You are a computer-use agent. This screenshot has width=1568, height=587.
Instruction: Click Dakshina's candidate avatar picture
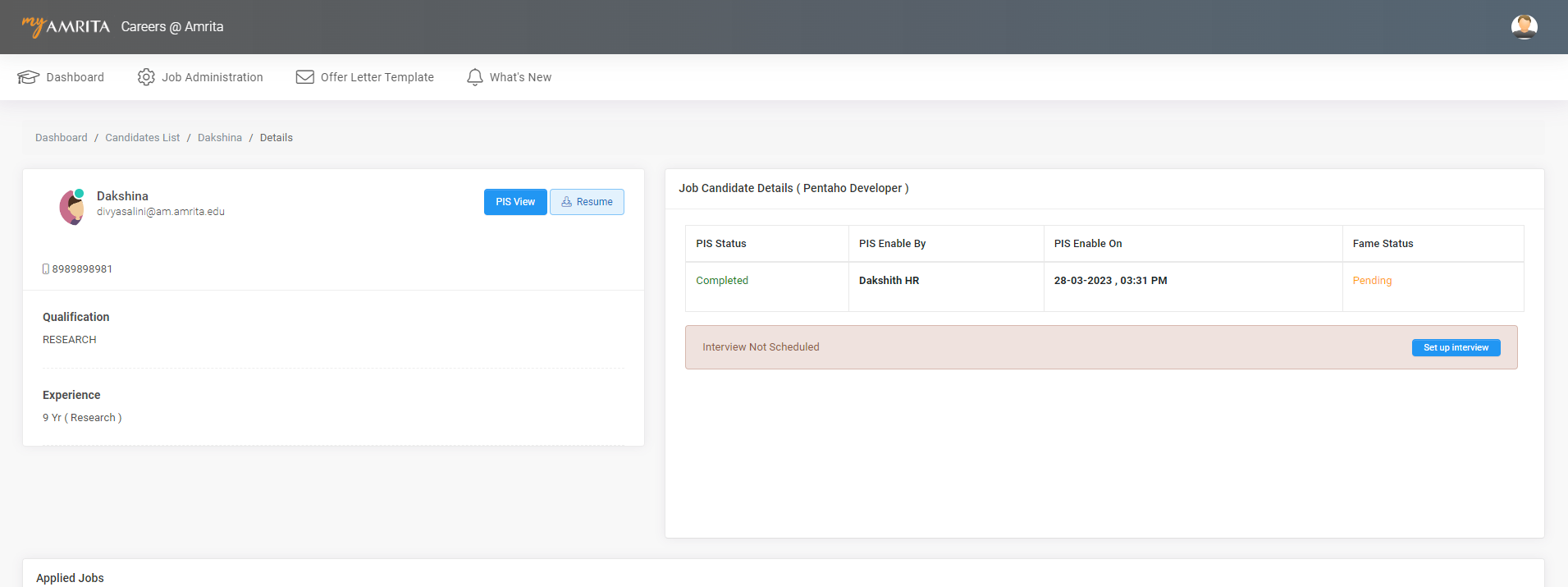[72, 207]
